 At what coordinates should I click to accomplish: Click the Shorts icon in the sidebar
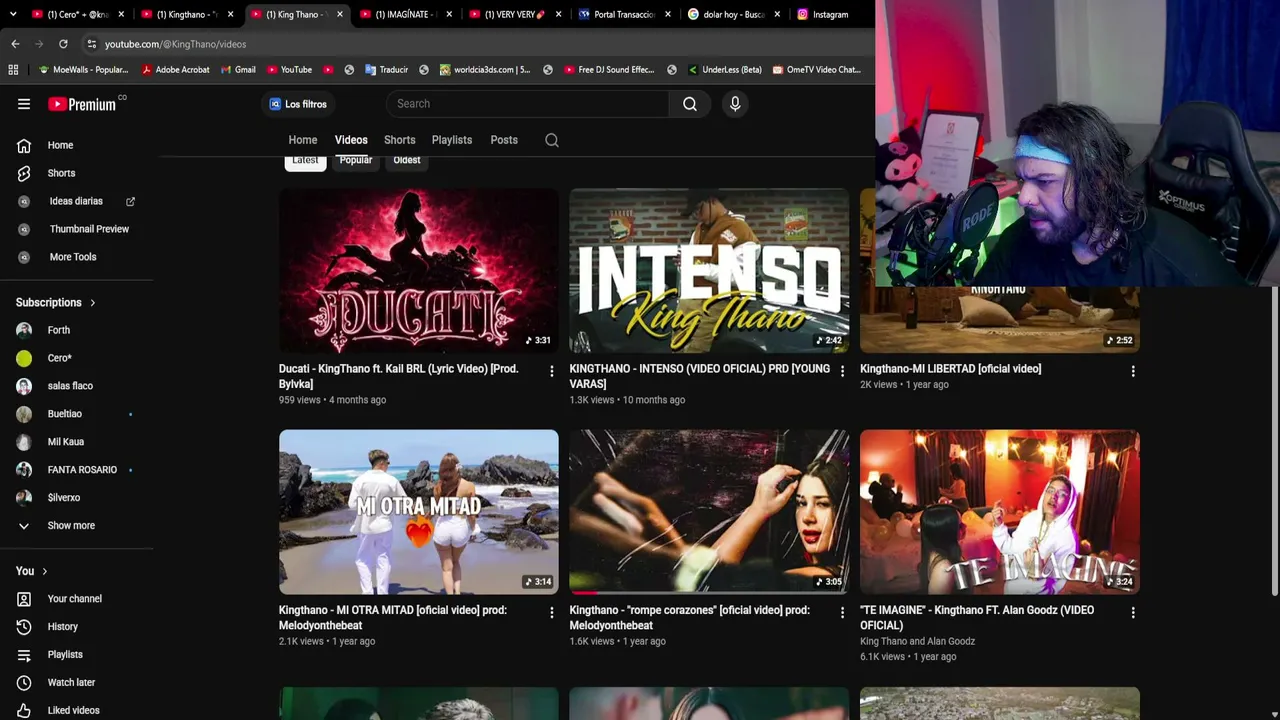point(24,173)
